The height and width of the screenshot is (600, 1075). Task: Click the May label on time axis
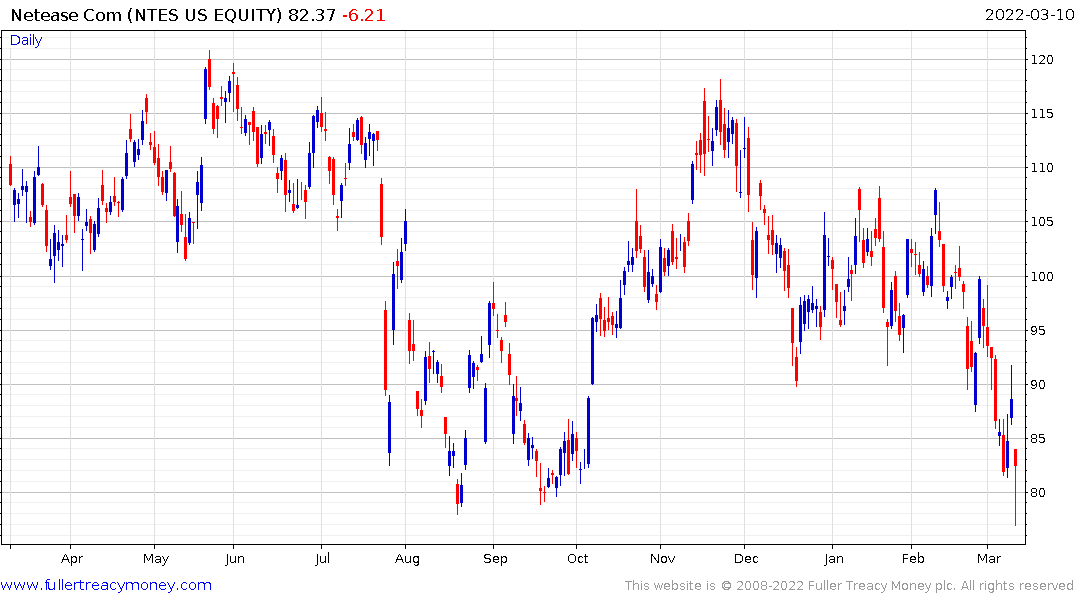tap(156, 559)
